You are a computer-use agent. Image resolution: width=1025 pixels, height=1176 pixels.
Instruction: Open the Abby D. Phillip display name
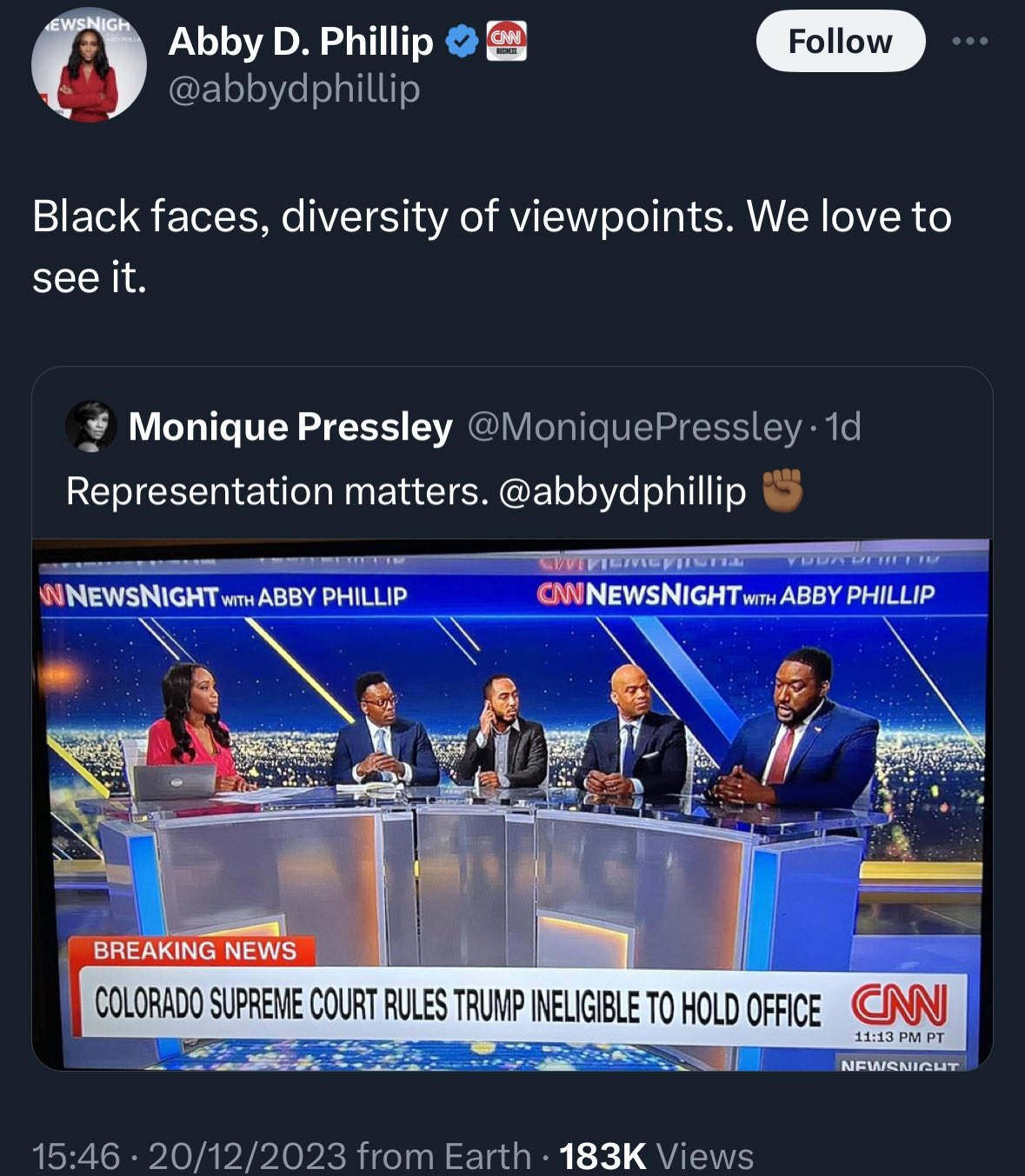pyautogui.click(x=301, y=42)
